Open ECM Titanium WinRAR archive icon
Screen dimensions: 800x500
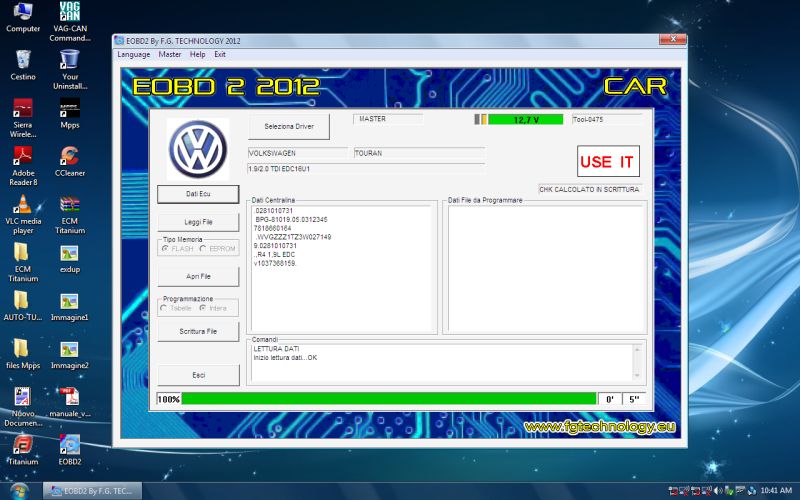pos(70,214)
